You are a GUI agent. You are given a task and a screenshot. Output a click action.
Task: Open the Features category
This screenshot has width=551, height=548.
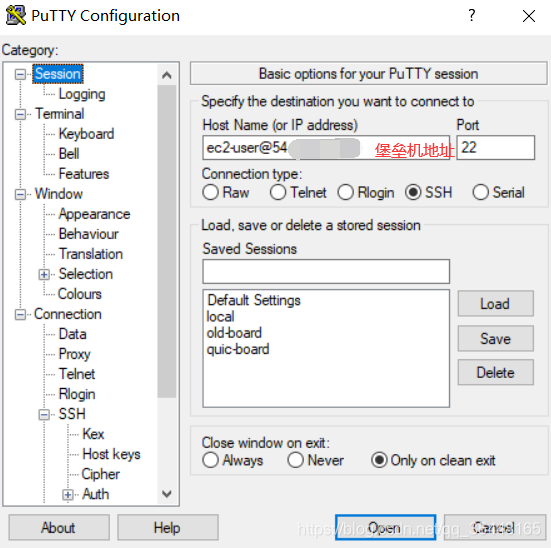coord(84,174)
